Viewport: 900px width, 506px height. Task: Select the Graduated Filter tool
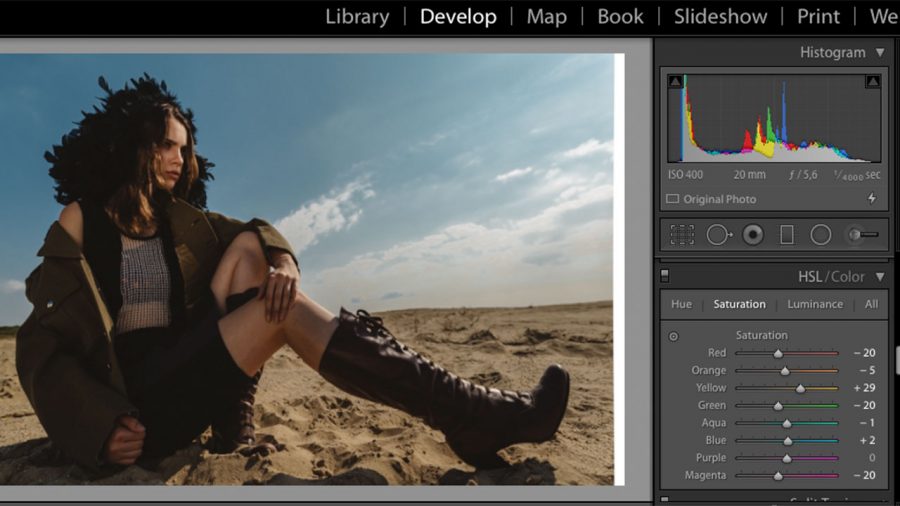(x=787, y=235)
